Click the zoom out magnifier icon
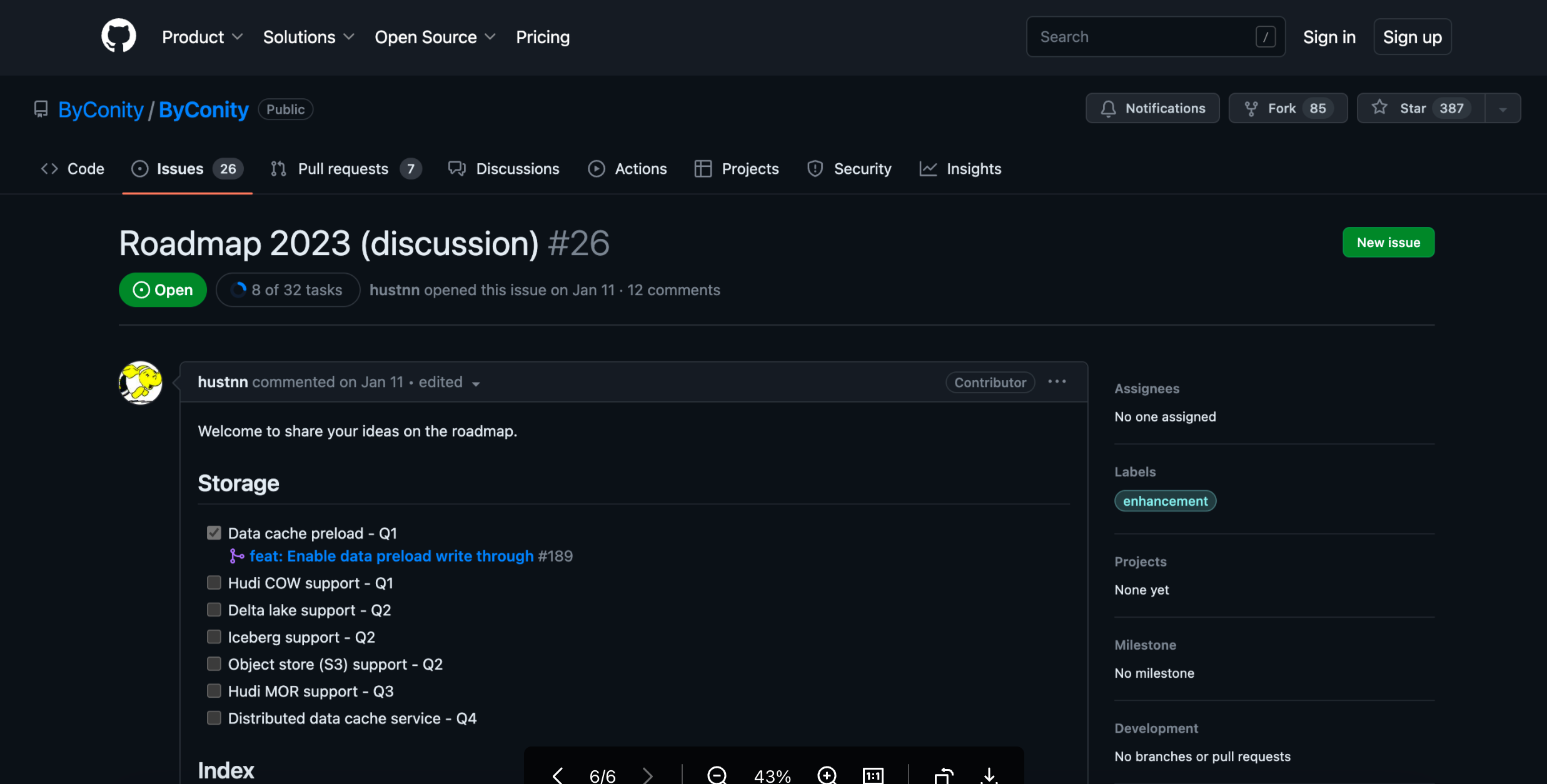 [717, 775]
